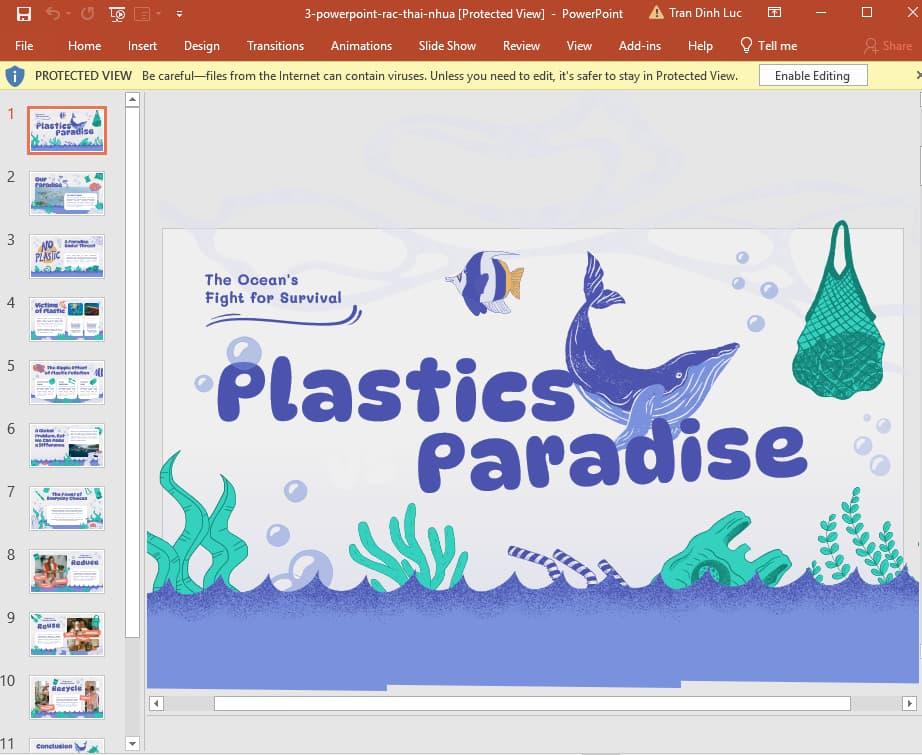Expand the touch/mouse mode dropdown arrow
The width and height of the screenshot is (922, 755).
(x=158, y=13)
